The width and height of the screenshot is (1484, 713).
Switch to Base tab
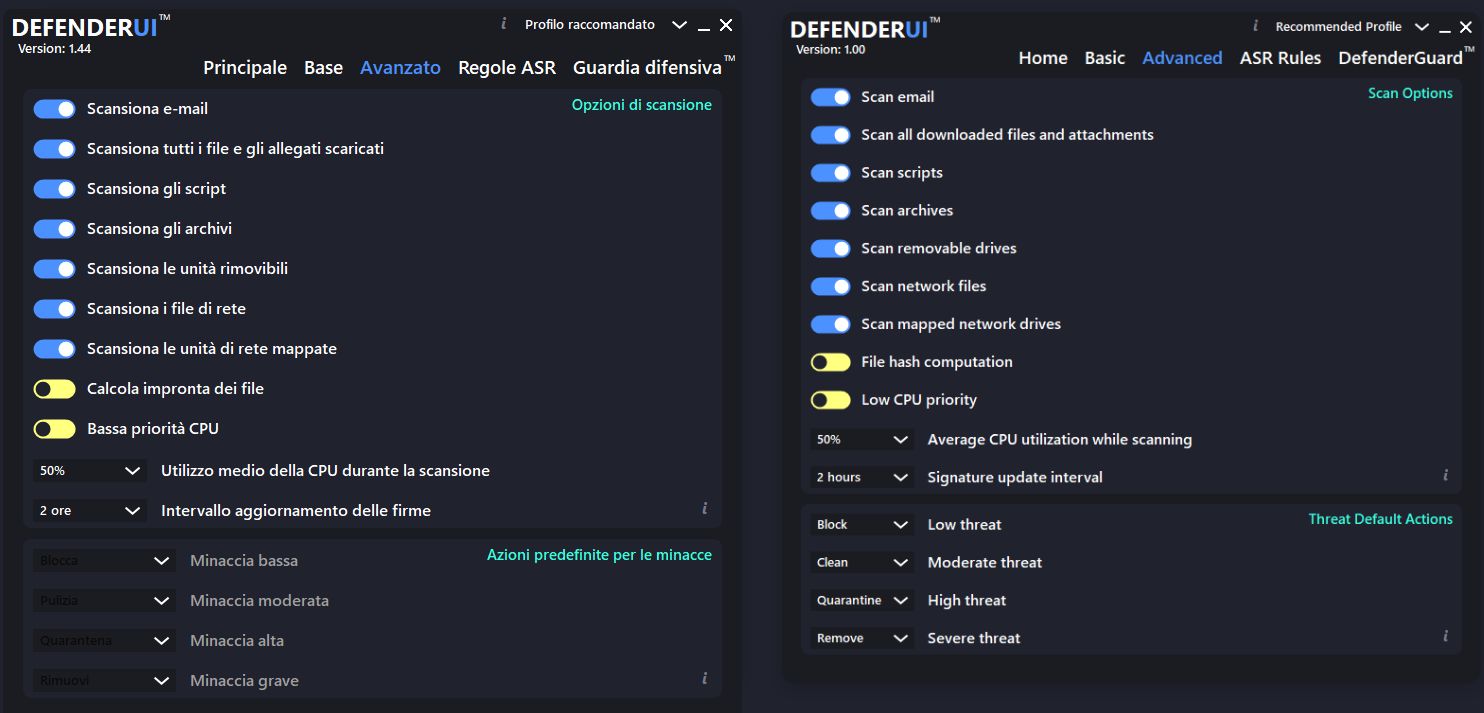point(323,68)
